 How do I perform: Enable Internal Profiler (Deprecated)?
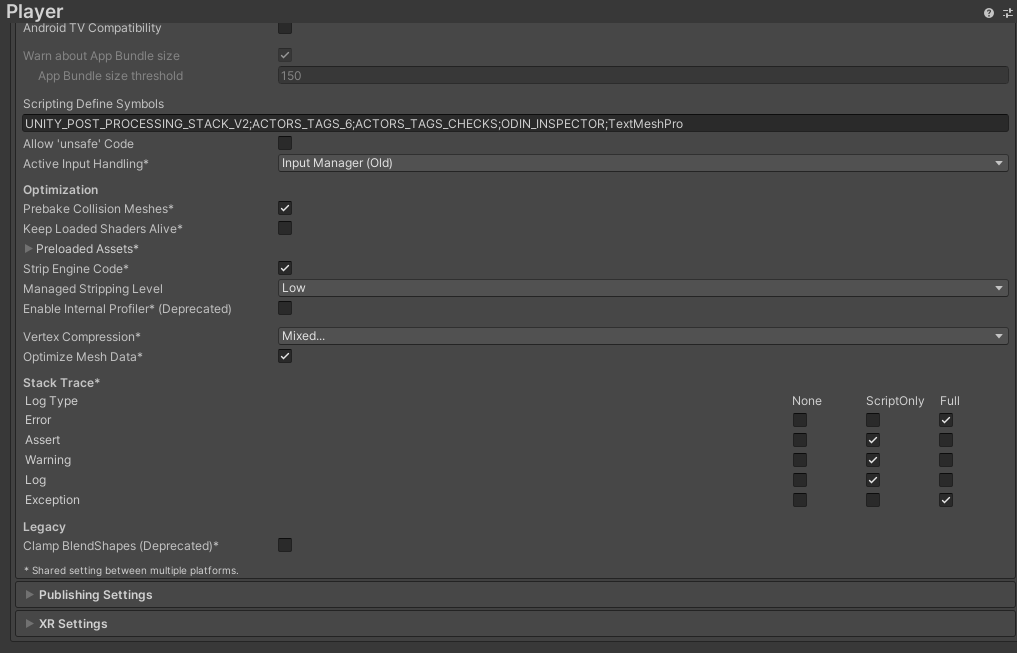(x=285, y=308)
